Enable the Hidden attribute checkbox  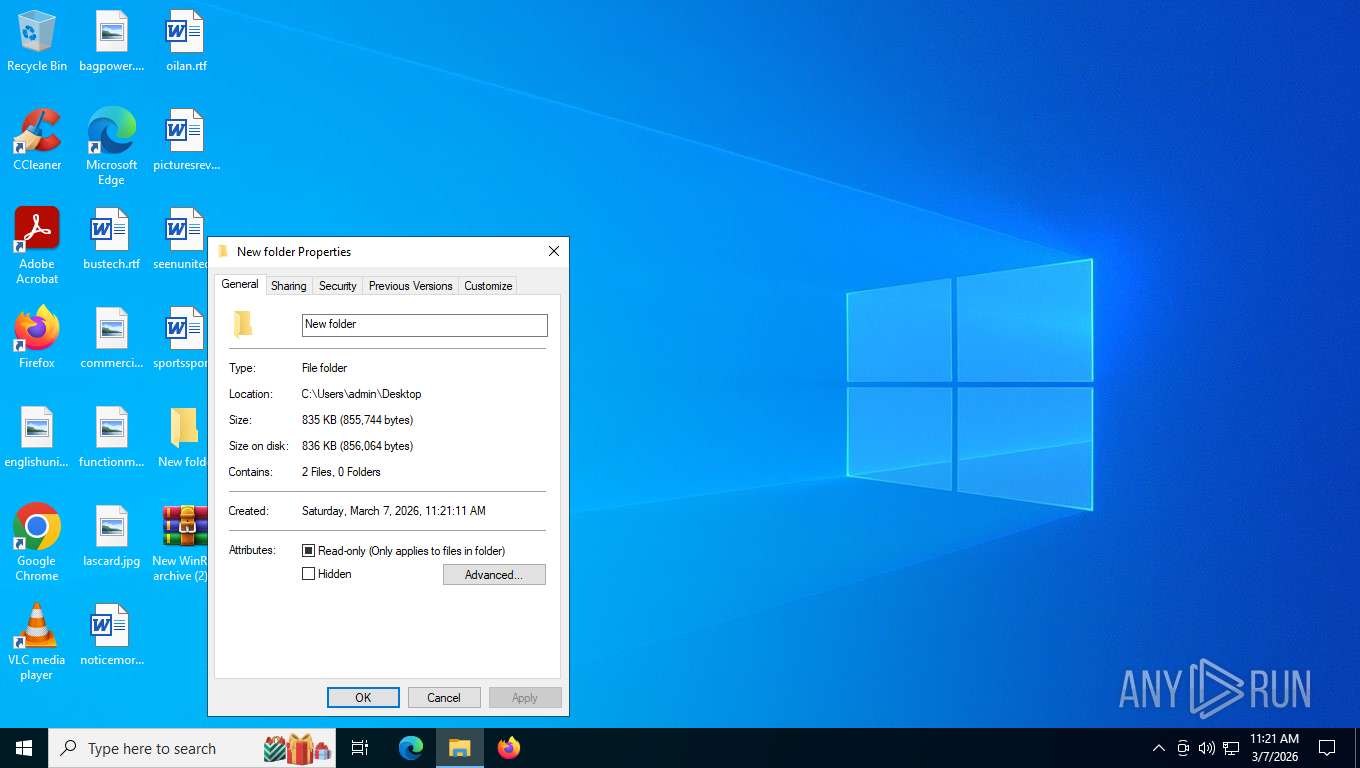pyautogui.click(x=309, y=574)
